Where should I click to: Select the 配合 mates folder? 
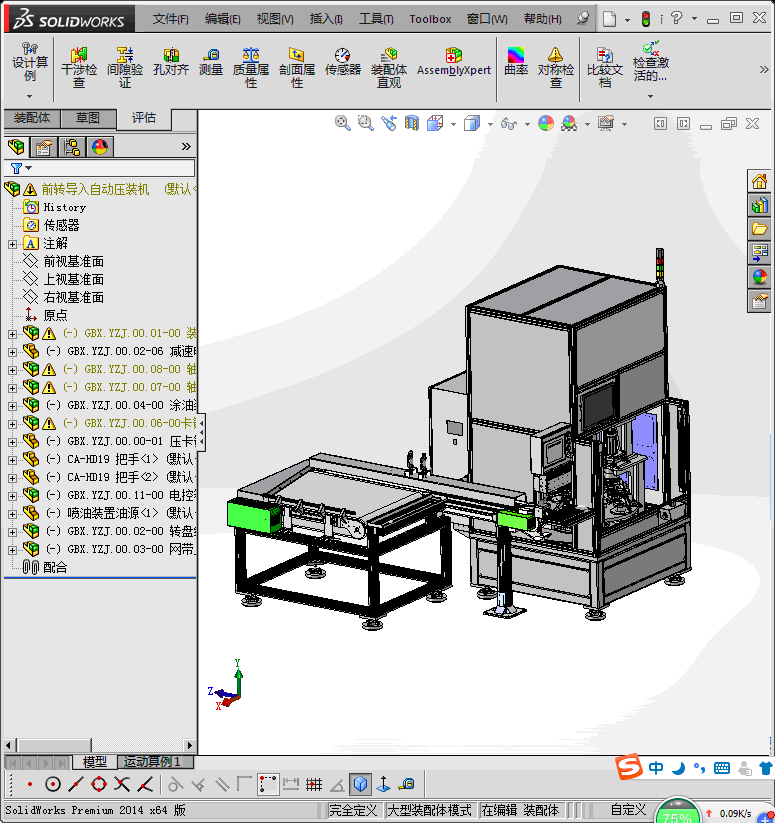[x=55, y=567]
